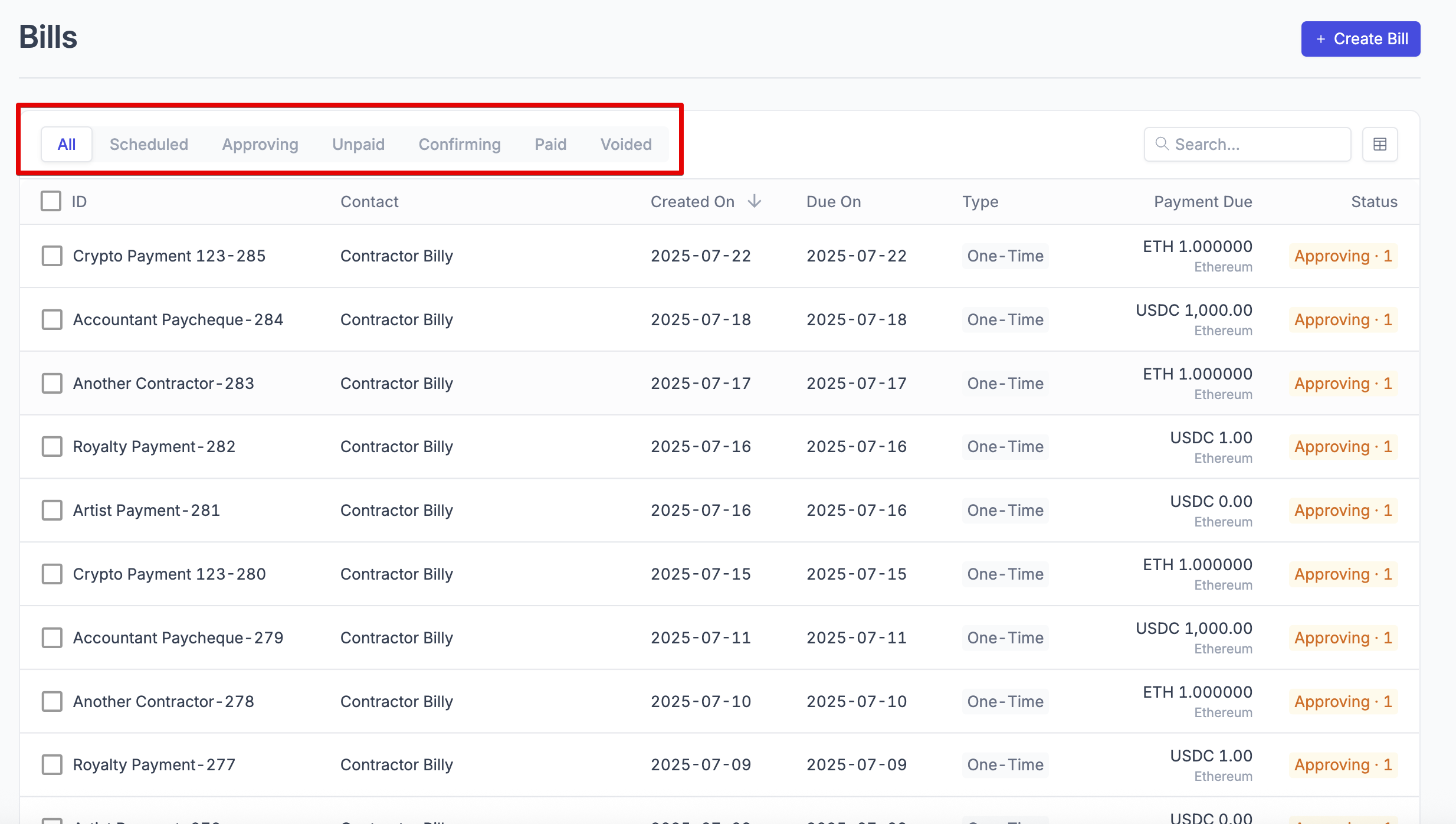
Task: Check the Crypto Payment 123-285 row checkbox
Action: point(52,256)
